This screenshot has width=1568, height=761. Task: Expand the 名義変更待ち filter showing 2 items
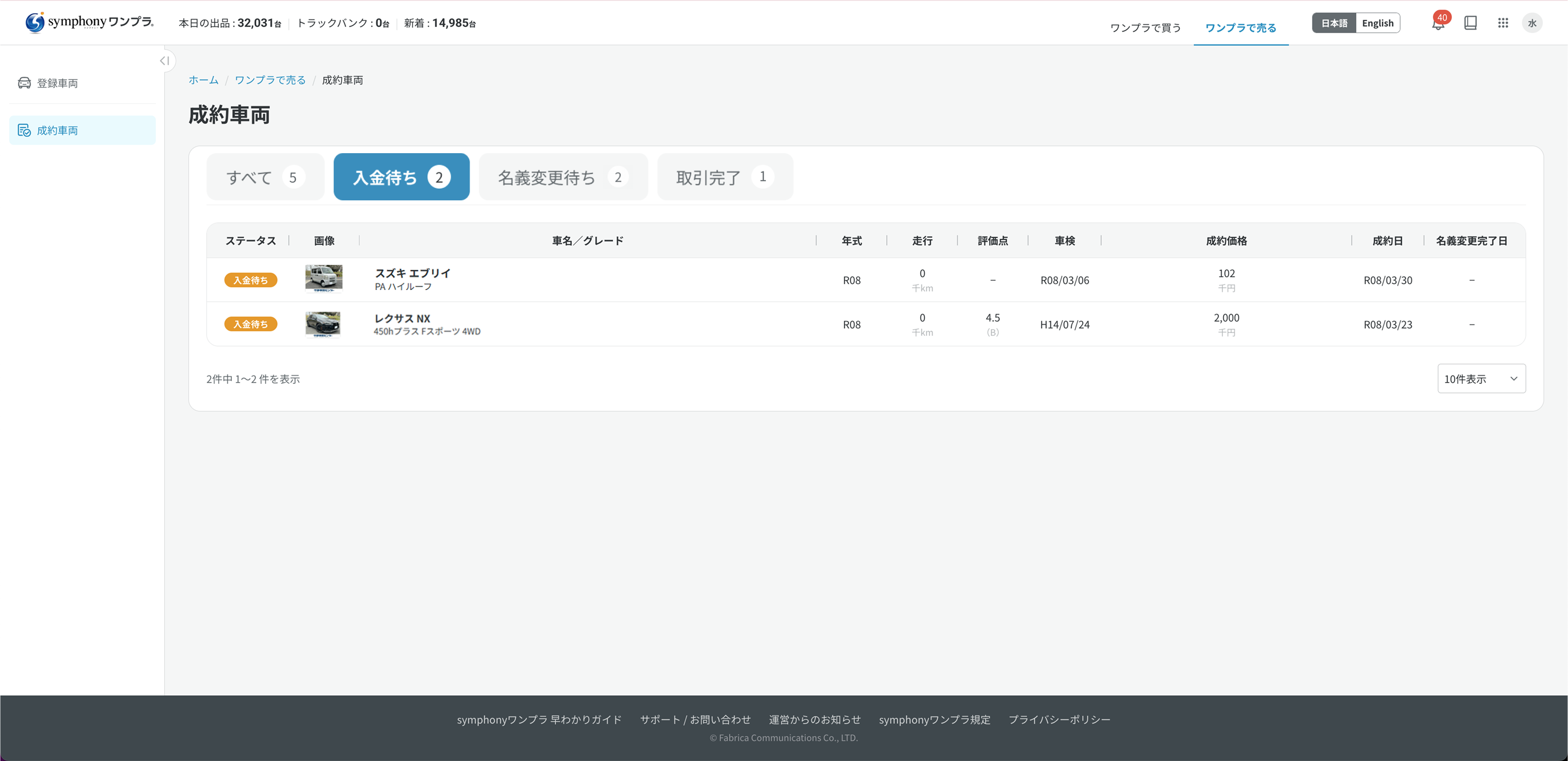pos(563,176)
